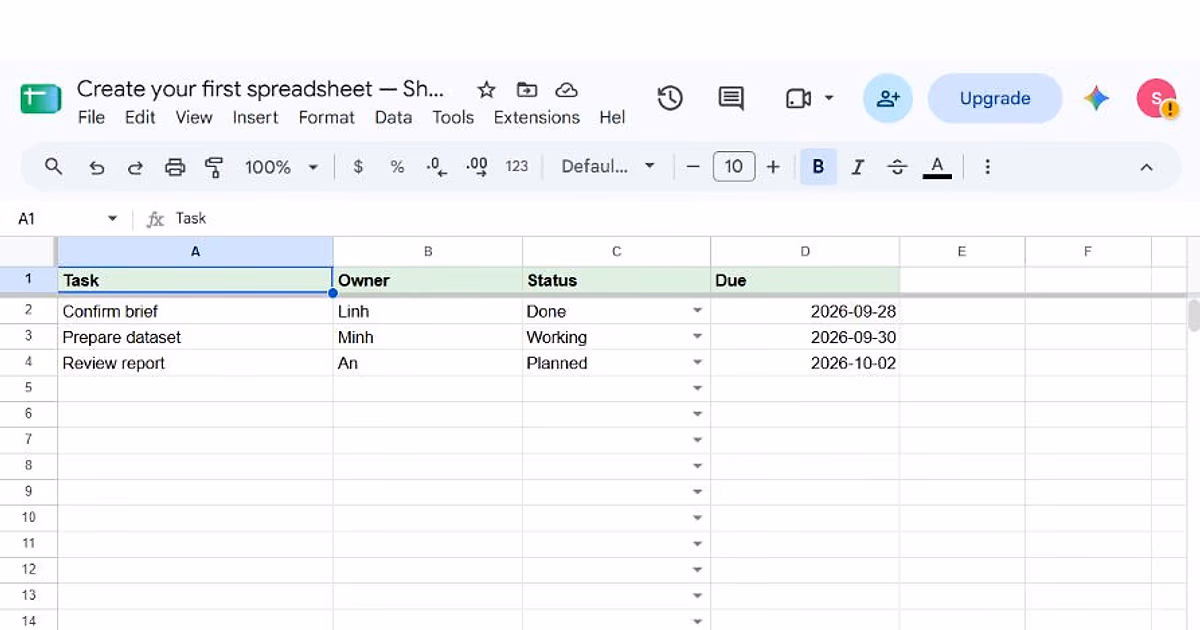Decrease decimal places
This screenshot has width=1200, height=630.
point(436,167)
